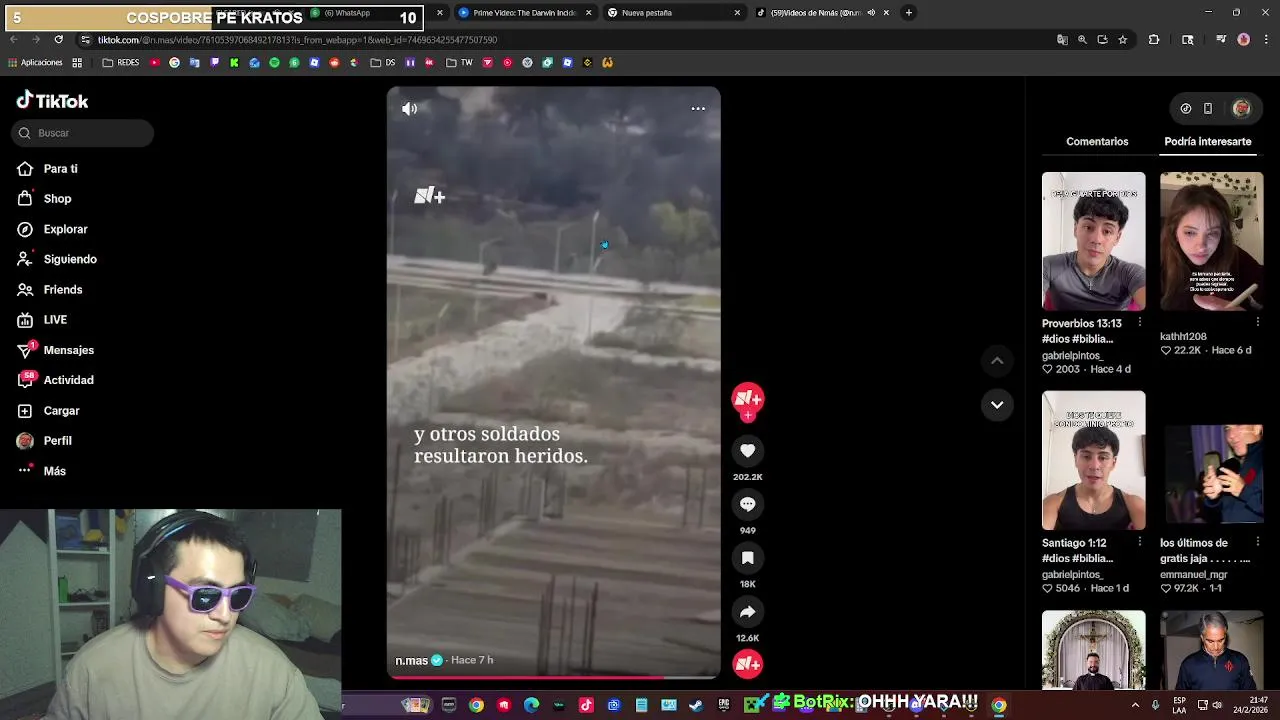
Task: Like the video with the heart icon
Action: tap(748, 451)
